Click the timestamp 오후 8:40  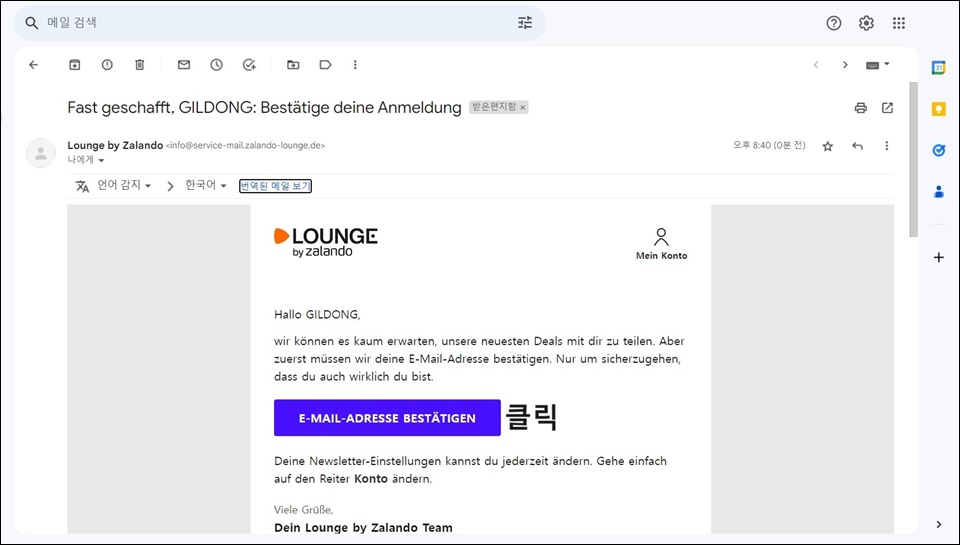pyautogui.click(x=769, y=146)
